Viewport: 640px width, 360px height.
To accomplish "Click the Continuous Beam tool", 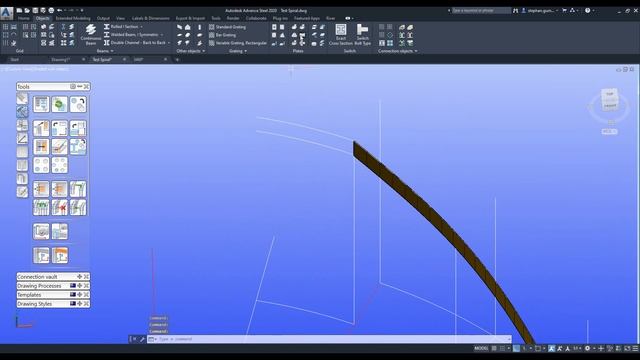I will click(91, 34).
